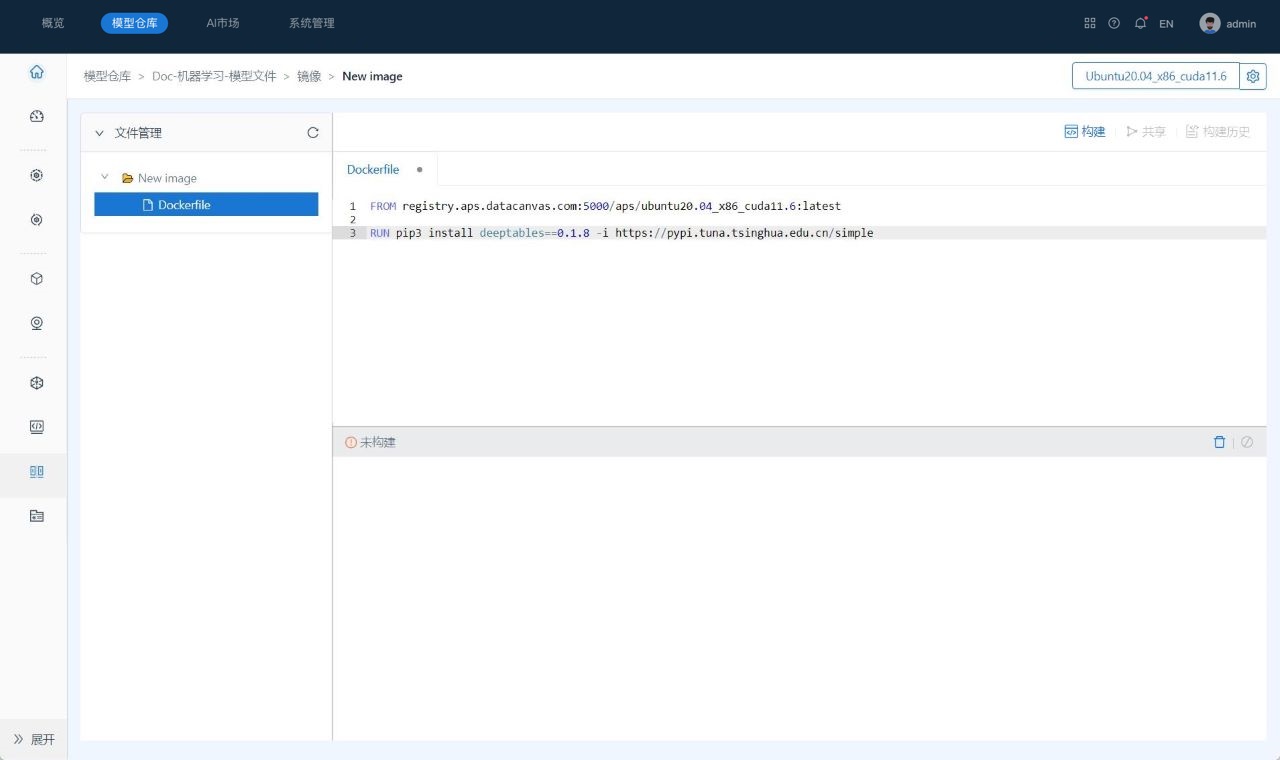The width and height of the screenshot is (1280, 760).
Task: Click the code editor icon in sidebar
Action: click(37, 427)
